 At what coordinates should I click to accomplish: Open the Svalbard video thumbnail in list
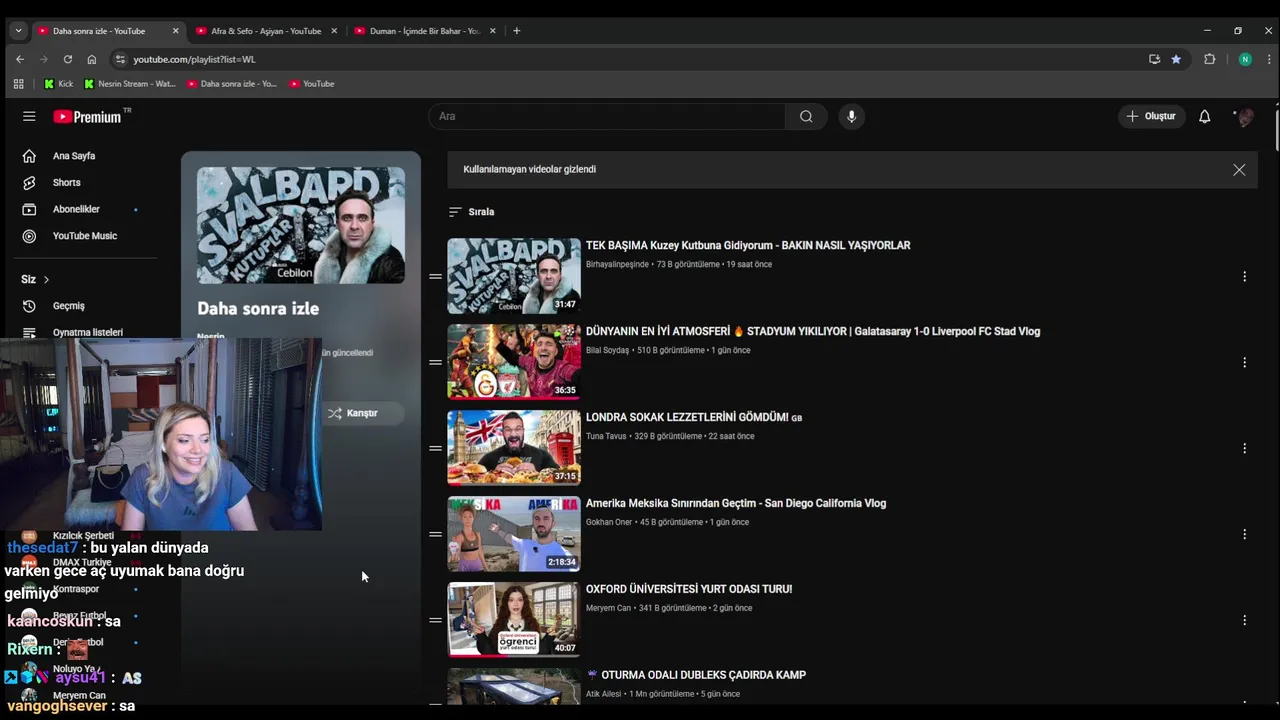tap(514, 276)
